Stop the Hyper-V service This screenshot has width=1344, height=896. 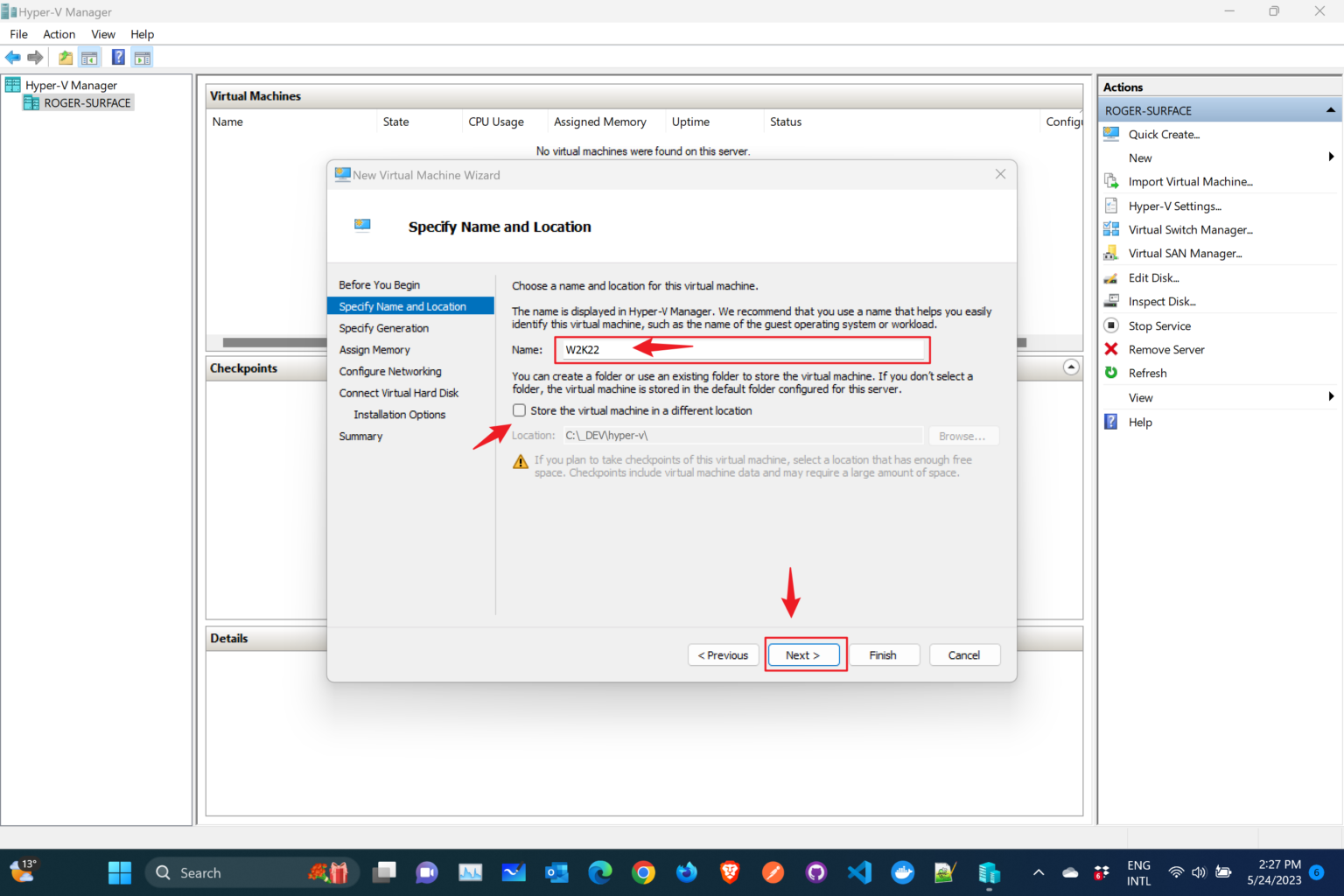(1158, 325)
